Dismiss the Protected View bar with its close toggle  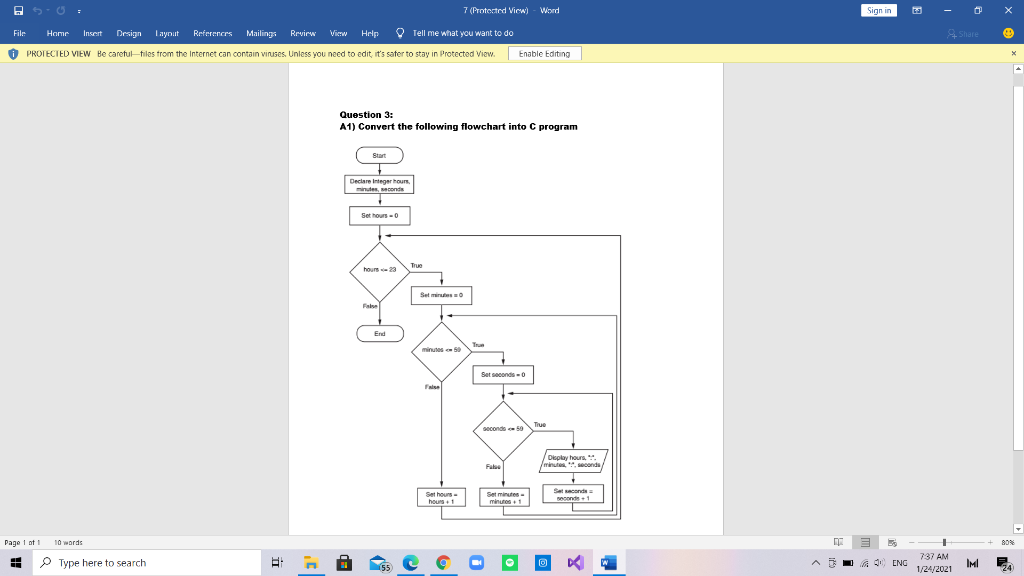coord(1013,53)
